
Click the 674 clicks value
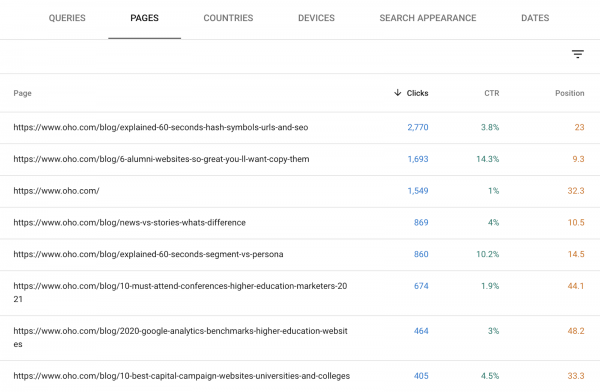[421, 286]
